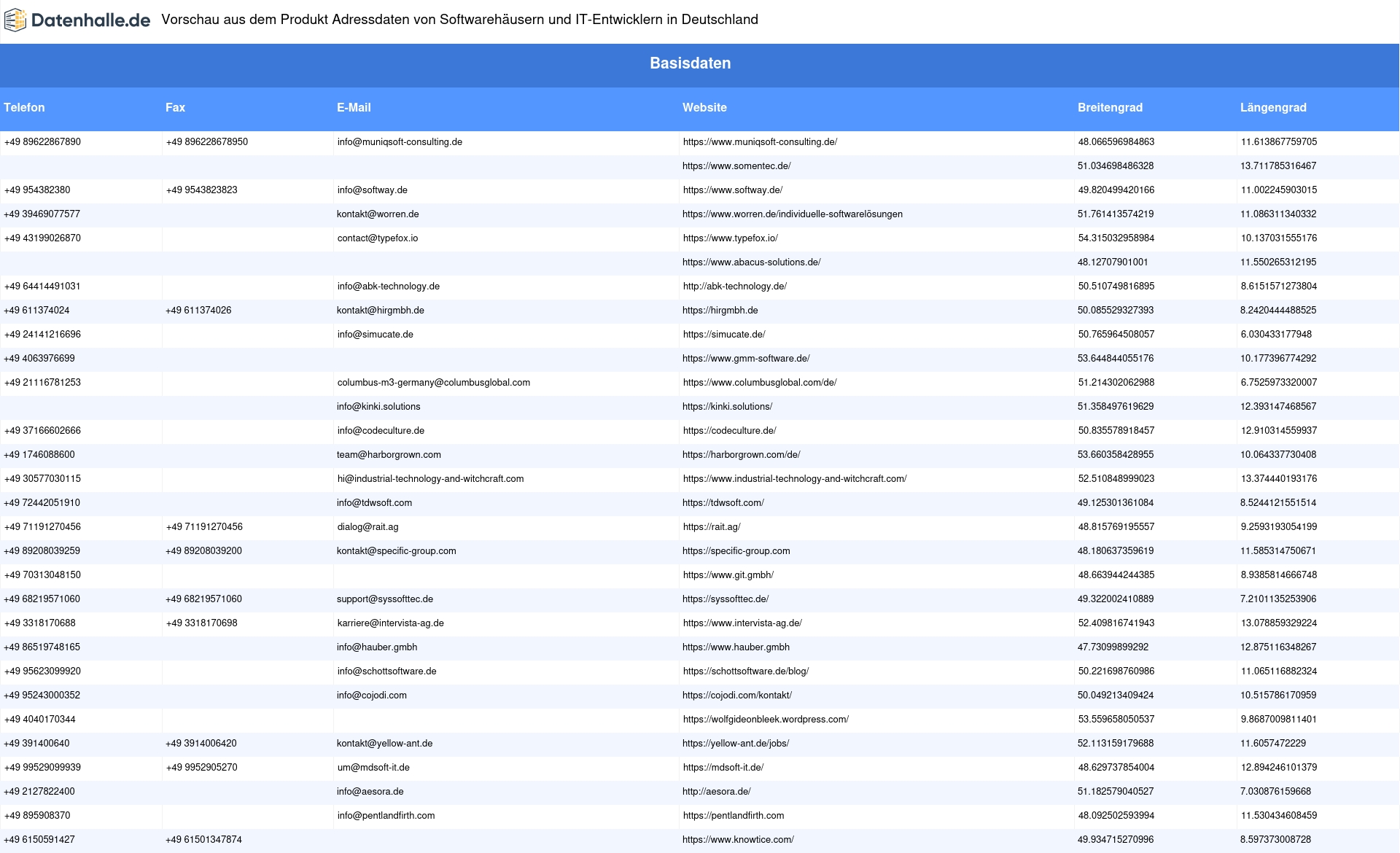Open the mdsoft-it.de website link
1400x853 pixels.
[723, 768]
